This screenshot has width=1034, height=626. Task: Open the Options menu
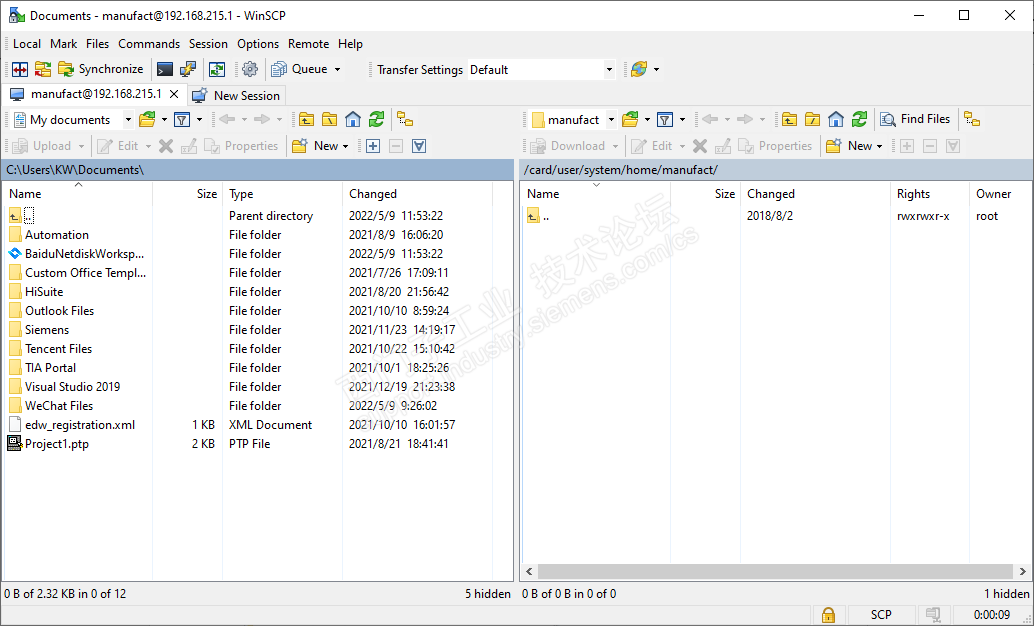point(258,44)
